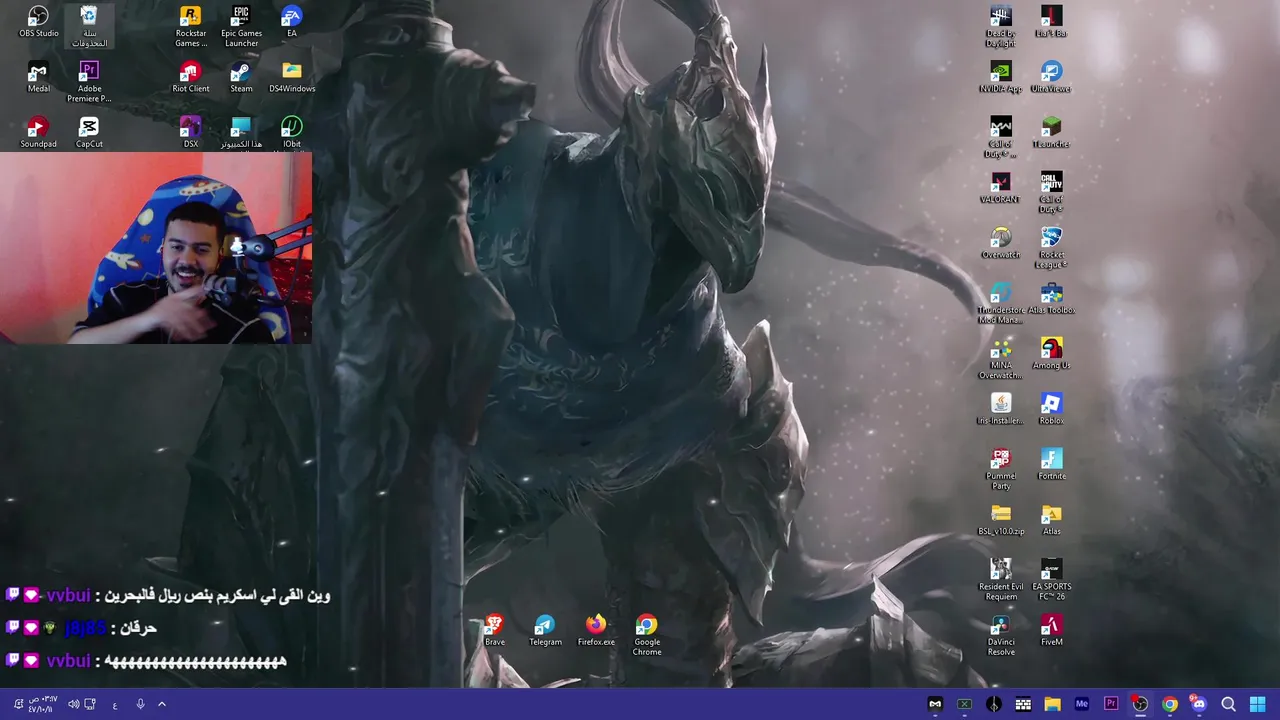The height and width of the screenshot is (720, 1280).
Task: Click the webcam overlay thumbnail
Action: pyautogui.click(x=156, y=248)
